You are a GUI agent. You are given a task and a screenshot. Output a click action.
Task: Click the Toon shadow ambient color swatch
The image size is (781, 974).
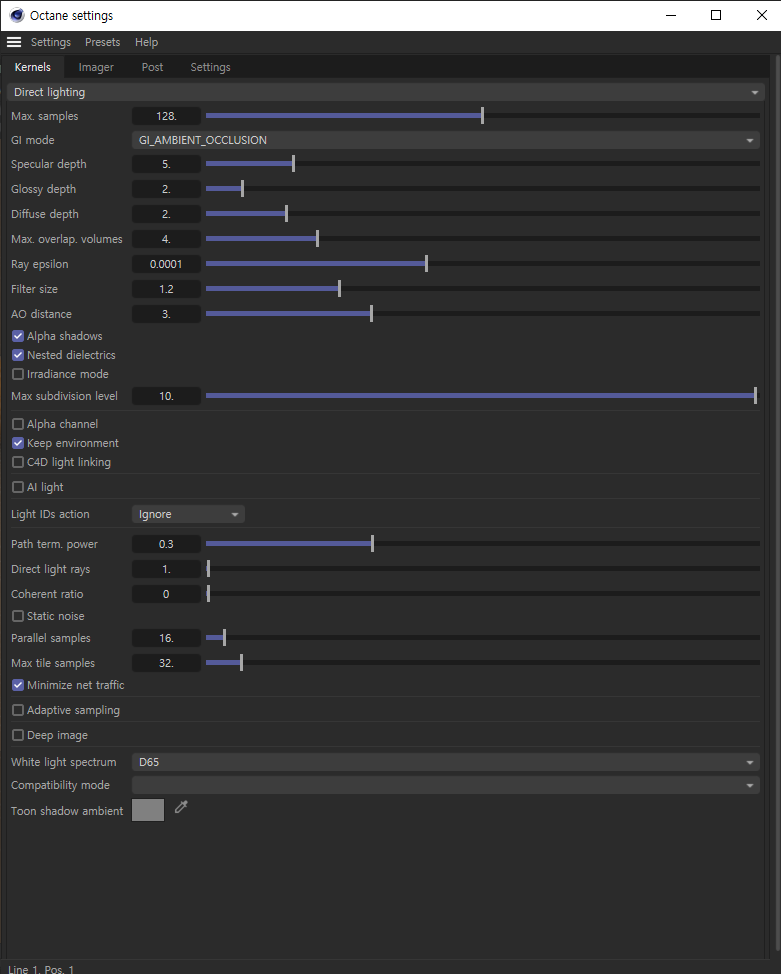click(148, 810)
